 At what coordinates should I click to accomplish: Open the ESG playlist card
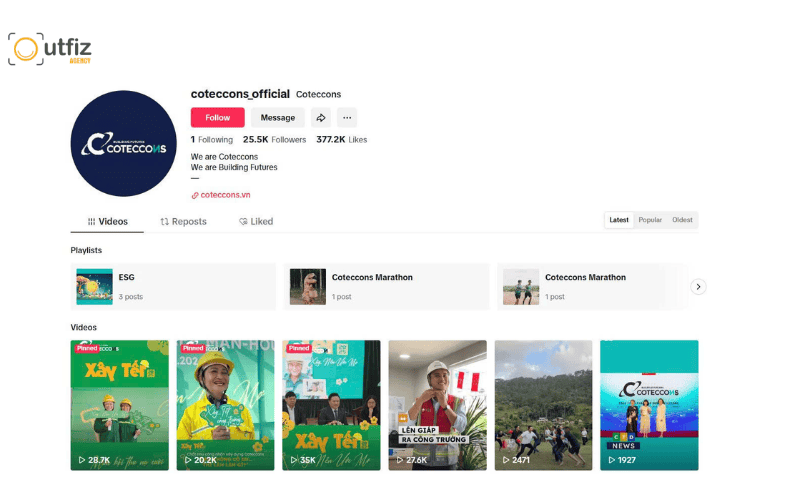point(173,287)
